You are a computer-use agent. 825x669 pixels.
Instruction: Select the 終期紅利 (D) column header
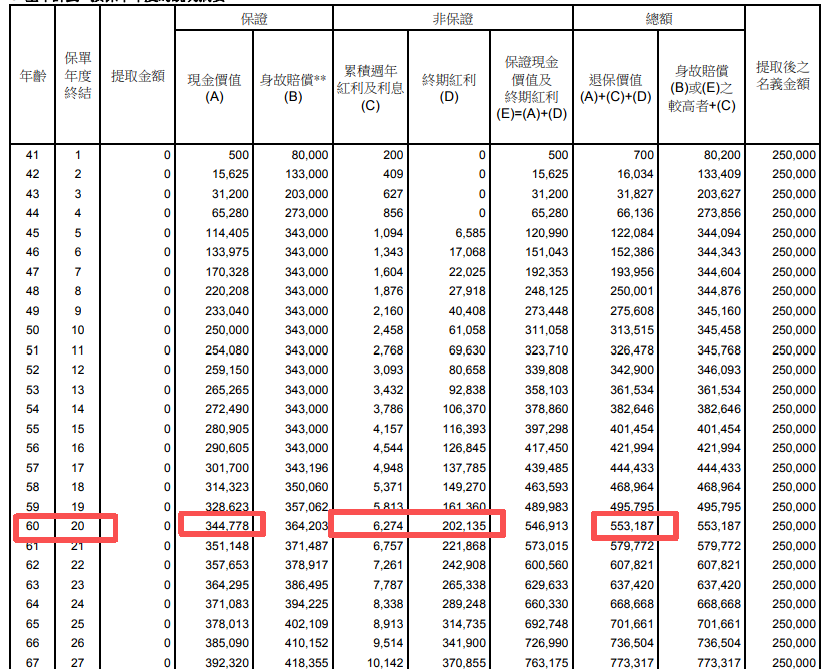pos(448,87)
